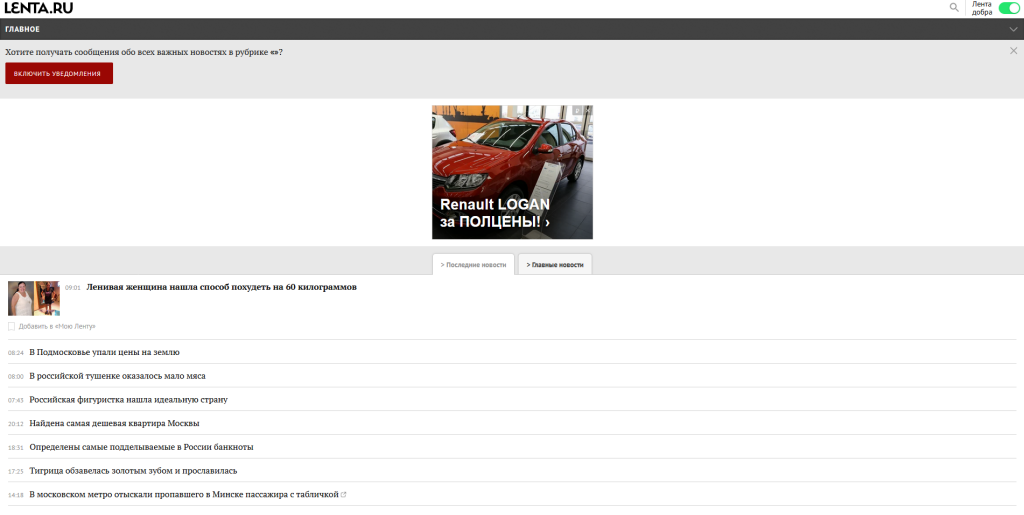Click the Лента добра label text
The height and width of the screenshot is (515, 1024).
click(x=982, y=8)
